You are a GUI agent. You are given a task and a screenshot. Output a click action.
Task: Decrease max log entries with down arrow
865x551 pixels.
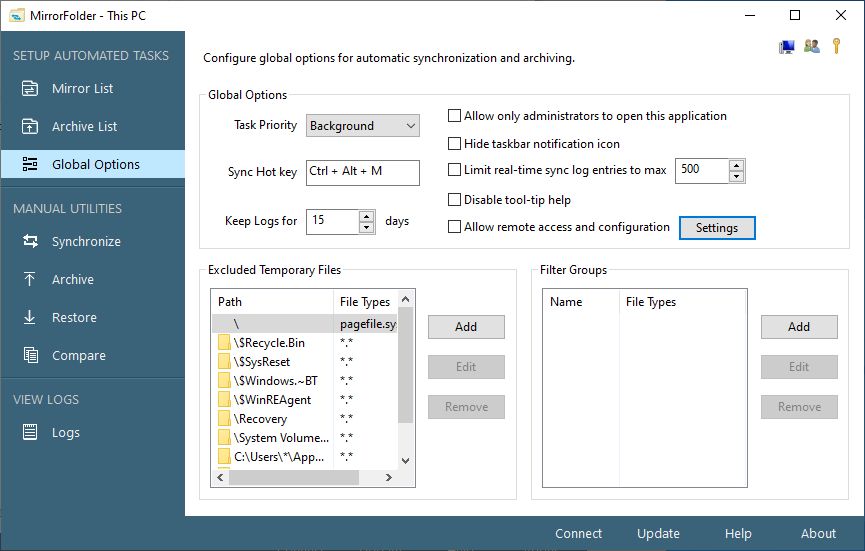point(736,176)
